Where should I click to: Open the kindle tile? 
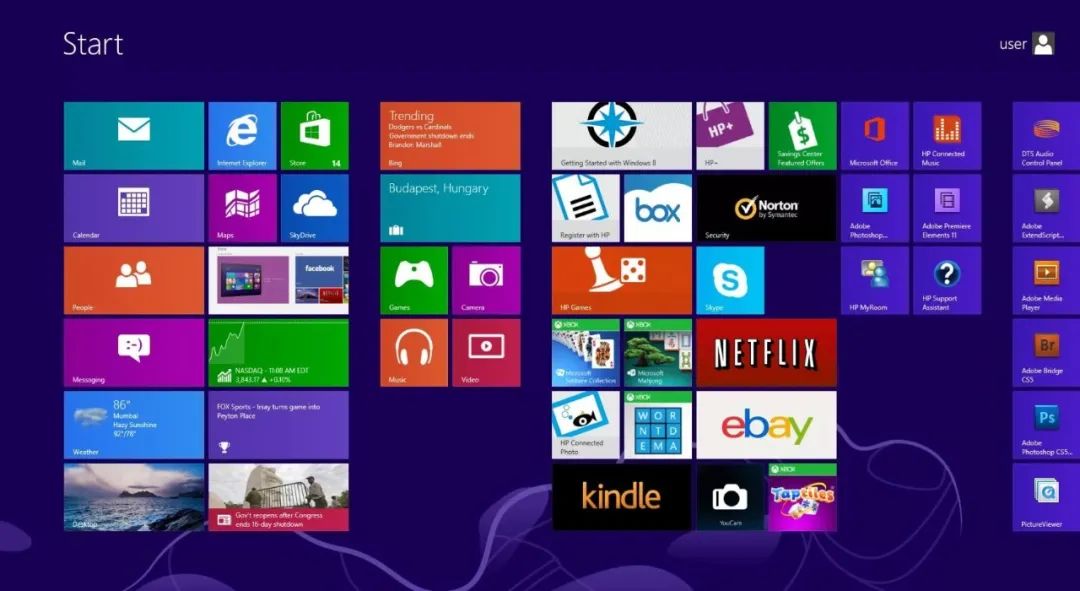(622, 497)
